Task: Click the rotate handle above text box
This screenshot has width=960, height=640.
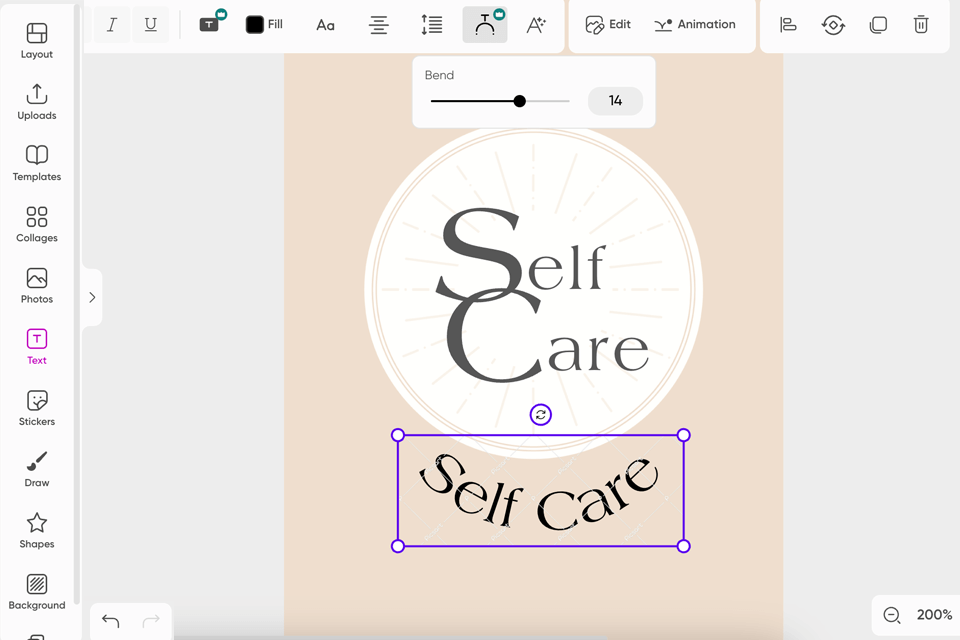Action: [541, 415]
